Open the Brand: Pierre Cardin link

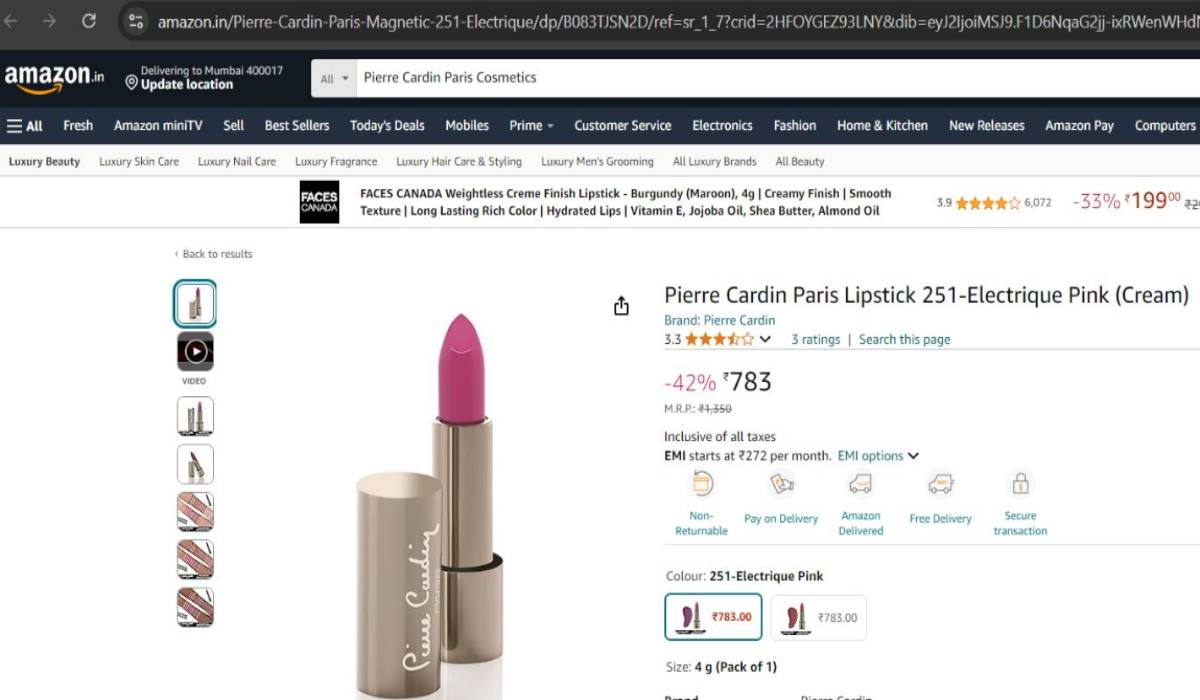coord(719,320)
